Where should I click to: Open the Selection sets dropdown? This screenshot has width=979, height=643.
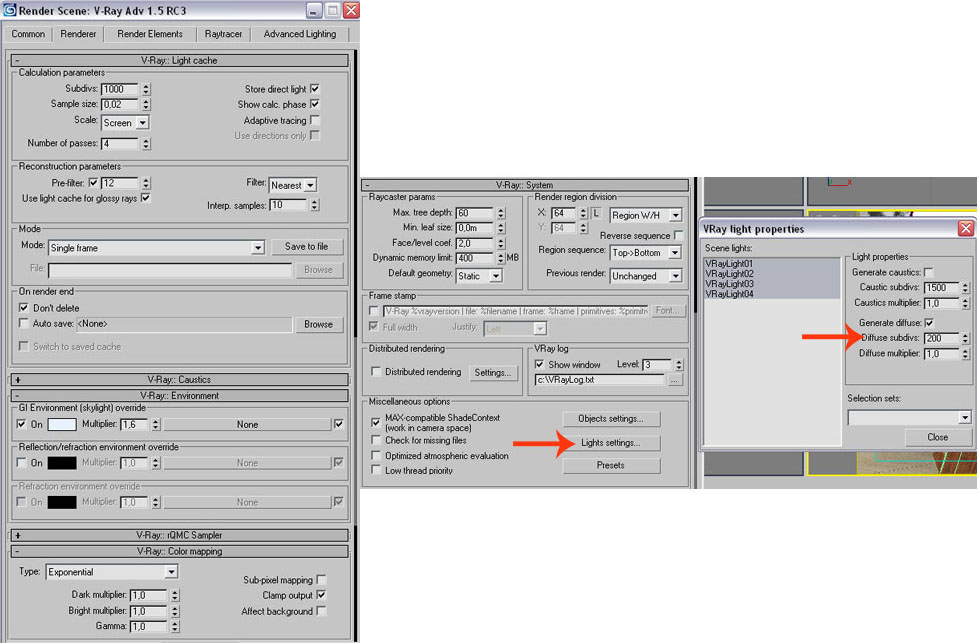point(910,417)
